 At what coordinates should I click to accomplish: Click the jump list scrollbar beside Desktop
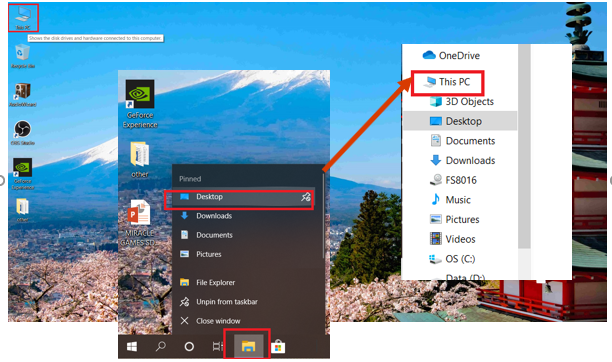324,216
